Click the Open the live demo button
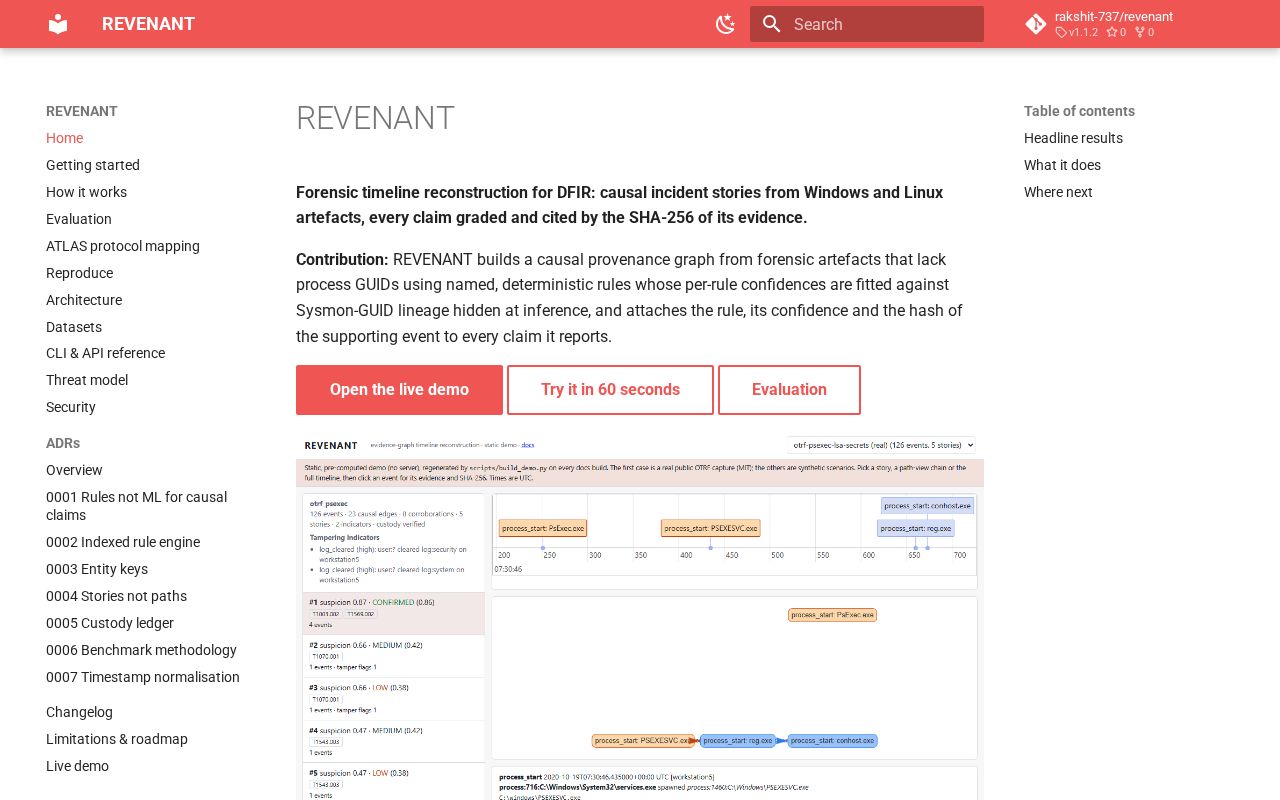This screenshot has width=1280, height=800. [399, 390]
